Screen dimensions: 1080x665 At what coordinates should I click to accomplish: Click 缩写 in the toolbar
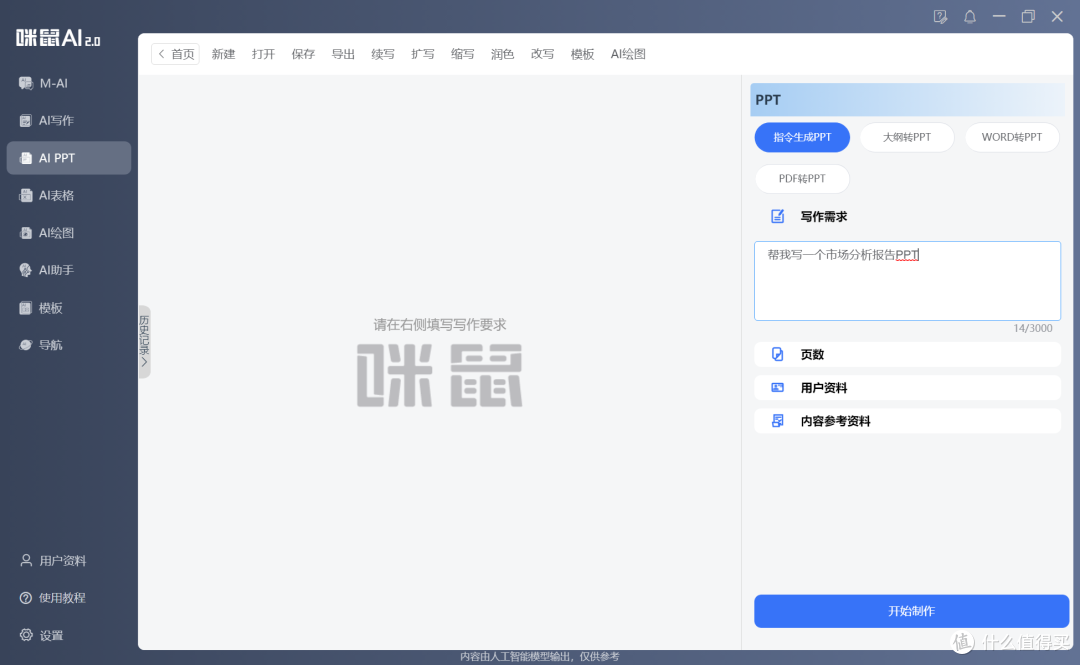pos(463,54)
